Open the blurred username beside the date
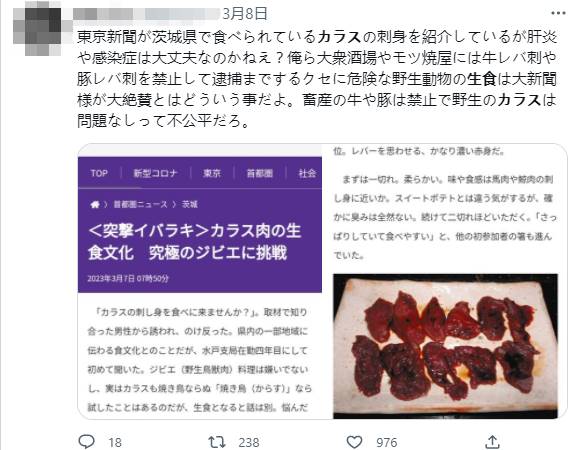The image size is (582, 450). tap(146, 14)
